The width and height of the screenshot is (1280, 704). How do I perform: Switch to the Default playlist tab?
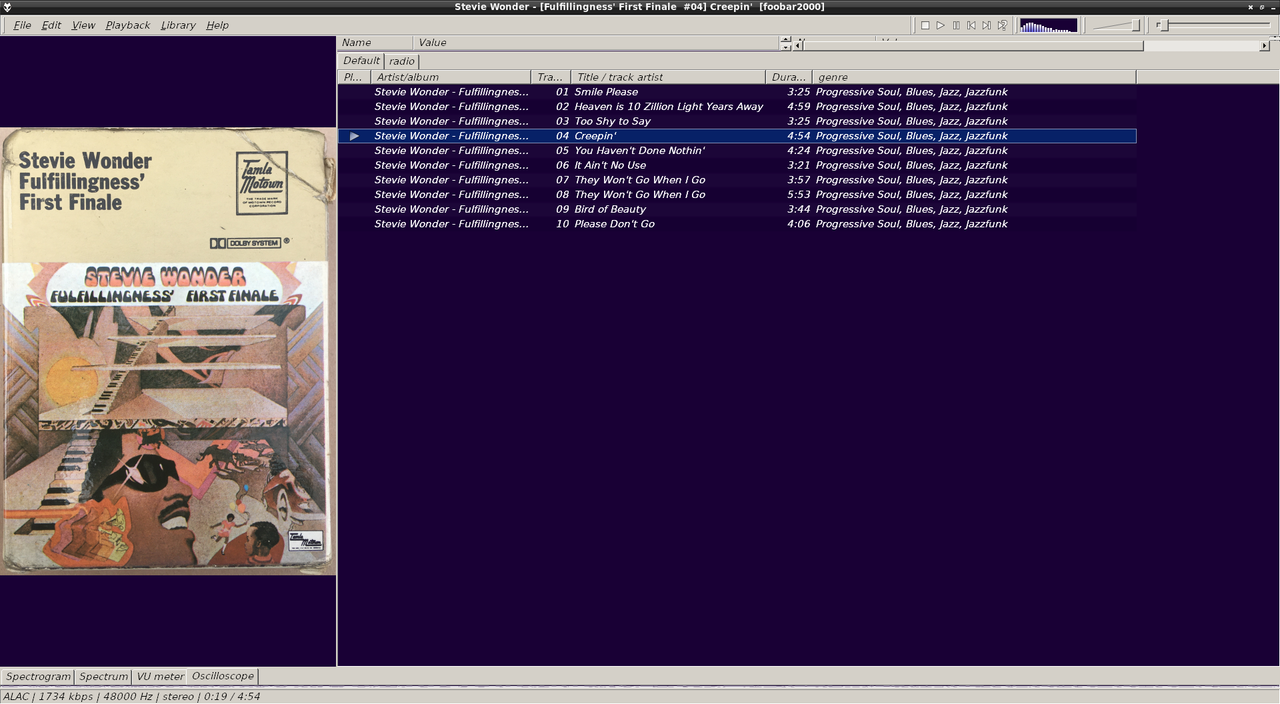[361, 60]
